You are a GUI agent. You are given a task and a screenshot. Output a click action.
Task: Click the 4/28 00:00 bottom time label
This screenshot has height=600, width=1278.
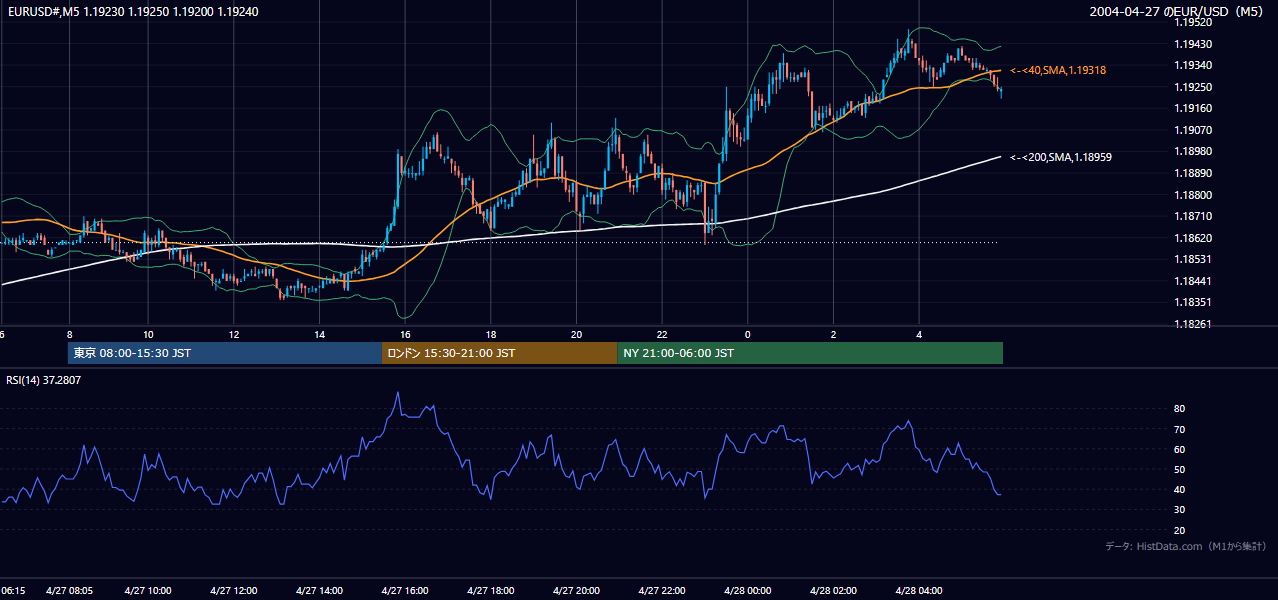pos(748,590)
